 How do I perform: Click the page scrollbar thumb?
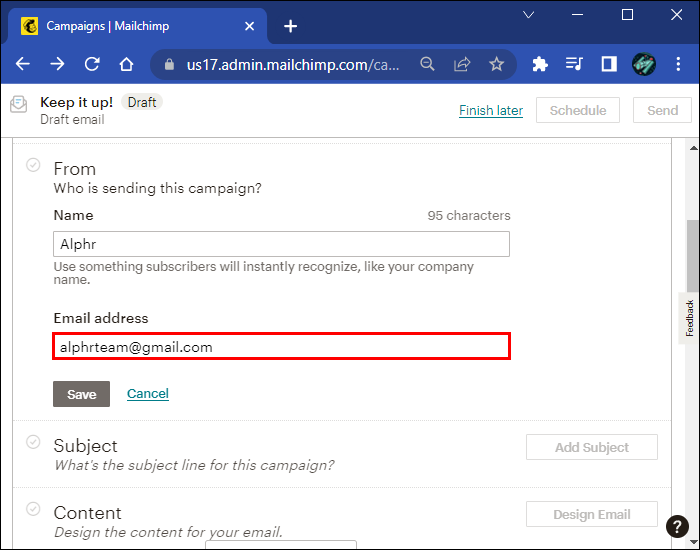point(693,256)
